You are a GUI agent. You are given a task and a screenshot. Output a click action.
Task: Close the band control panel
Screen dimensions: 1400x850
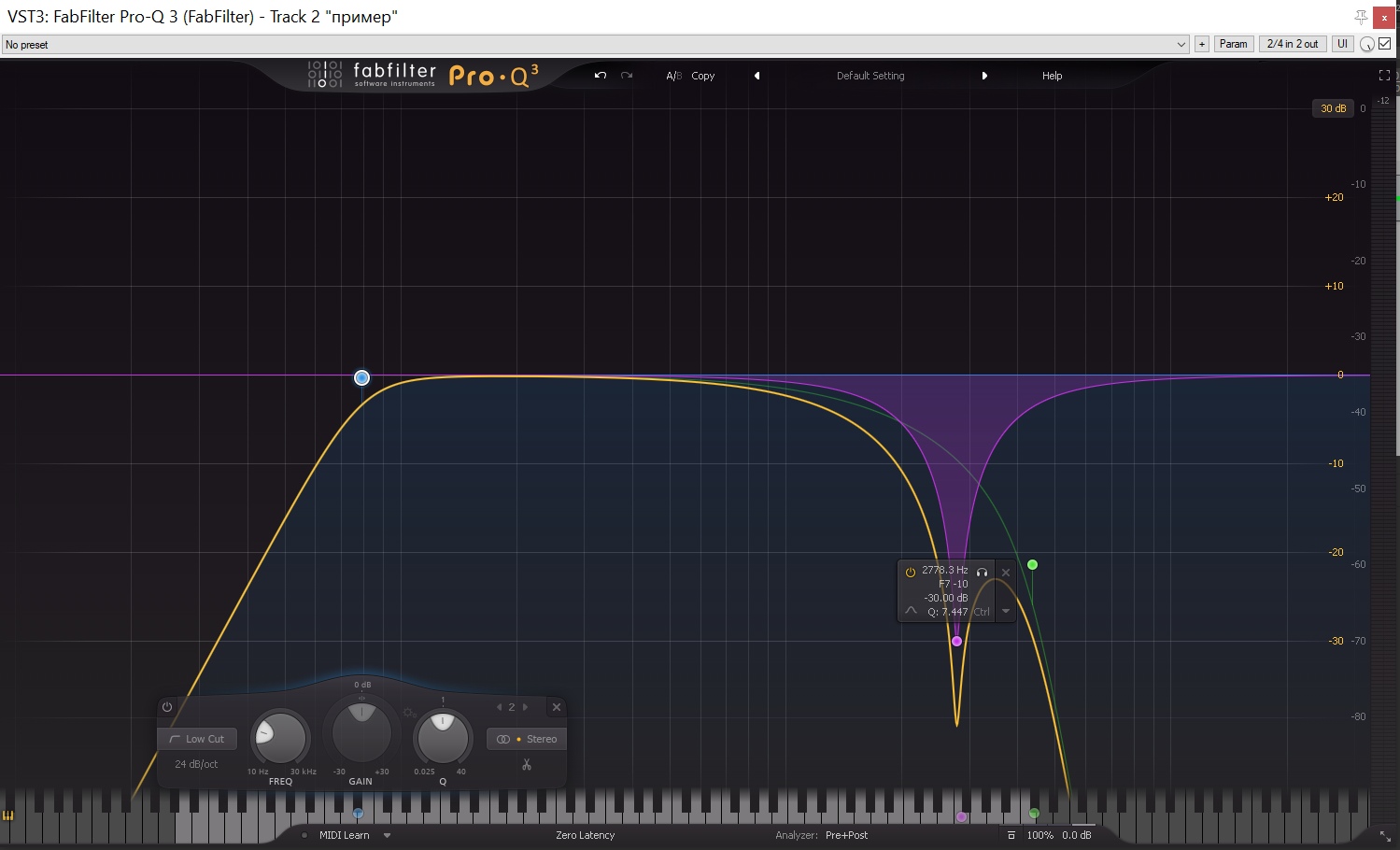[x=557, y=707]
